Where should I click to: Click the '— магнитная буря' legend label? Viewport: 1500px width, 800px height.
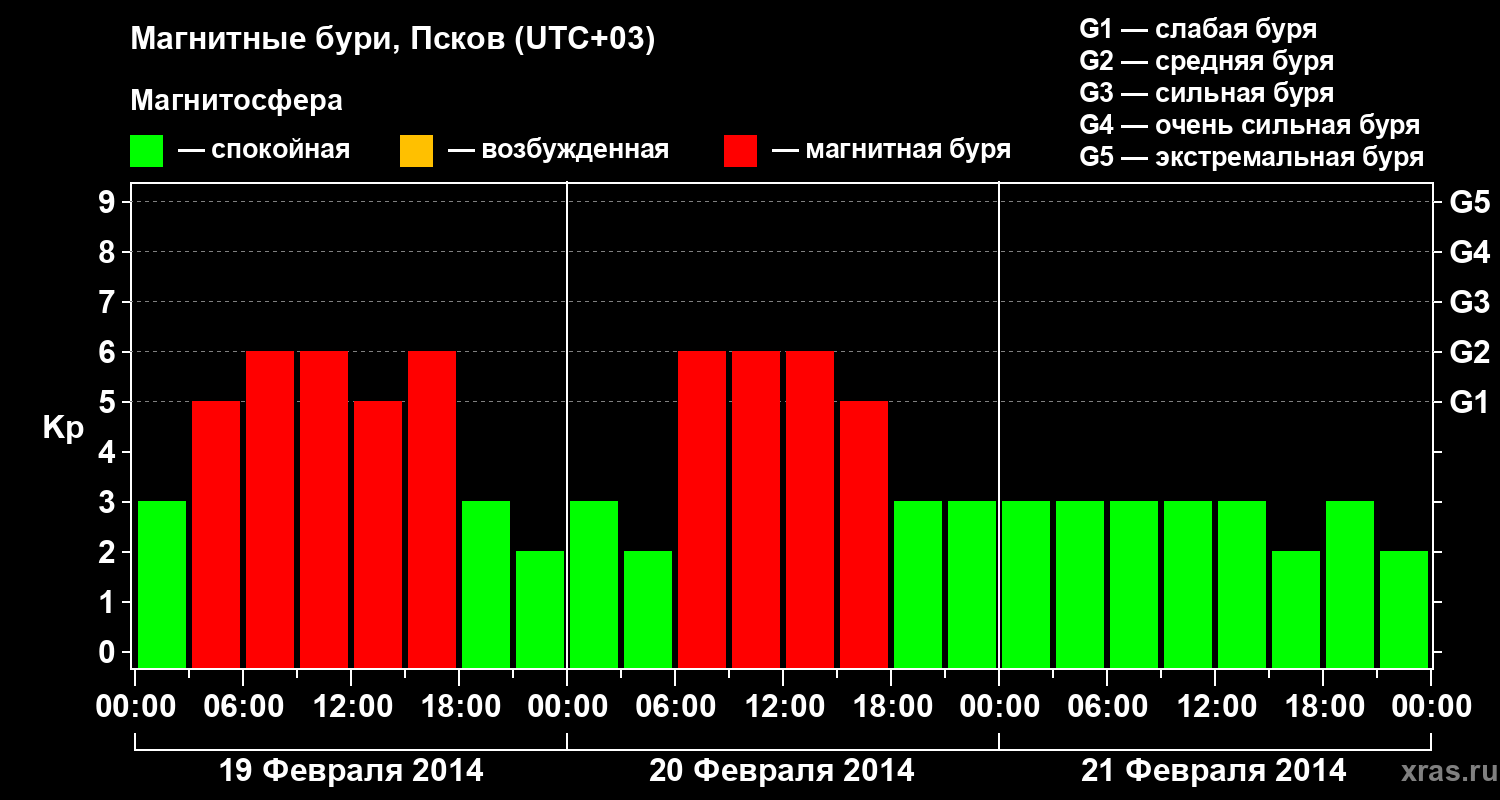(891, 150)
